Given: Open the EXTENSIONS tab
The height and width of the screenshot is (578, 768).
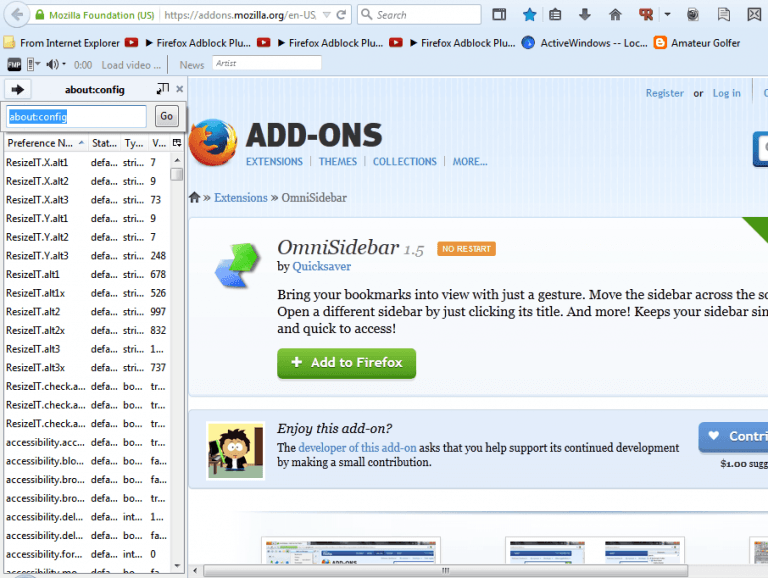Looking at the screenshot, I should tap(274, 161).
